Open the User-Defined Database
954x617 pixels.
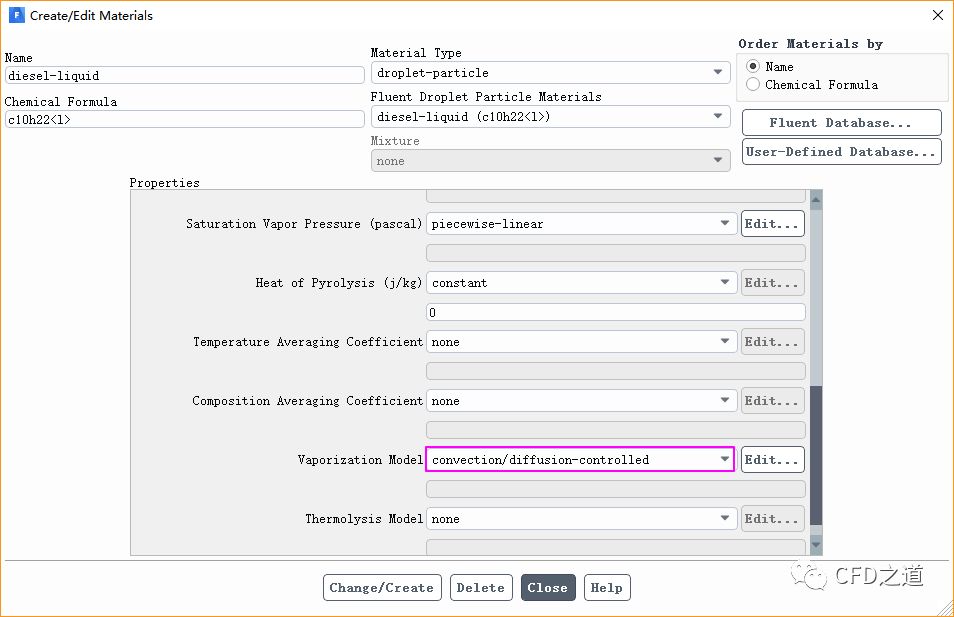(841, 152)
